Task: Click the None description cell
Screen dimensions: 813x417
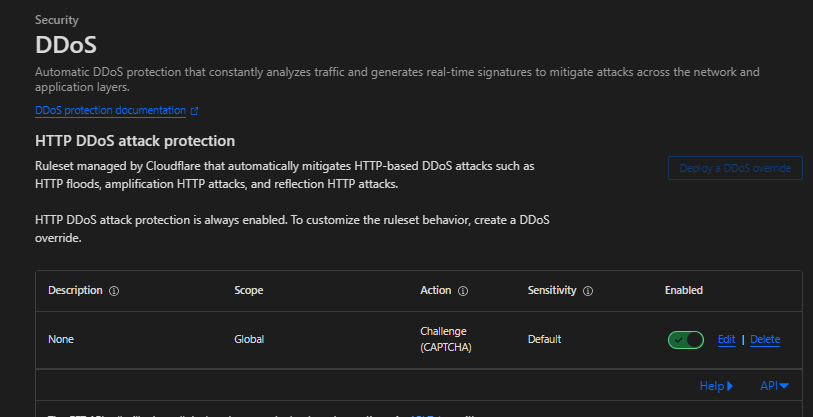Action: tap(61, 340)
